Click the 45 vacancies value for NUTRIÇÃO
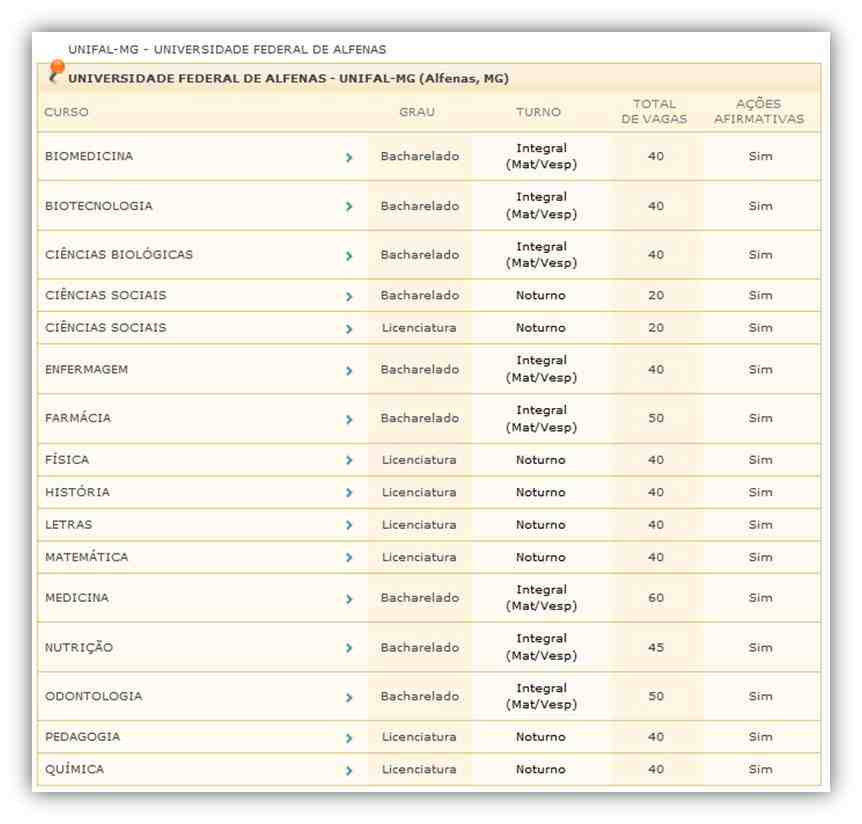 click(x=656, y=648)
